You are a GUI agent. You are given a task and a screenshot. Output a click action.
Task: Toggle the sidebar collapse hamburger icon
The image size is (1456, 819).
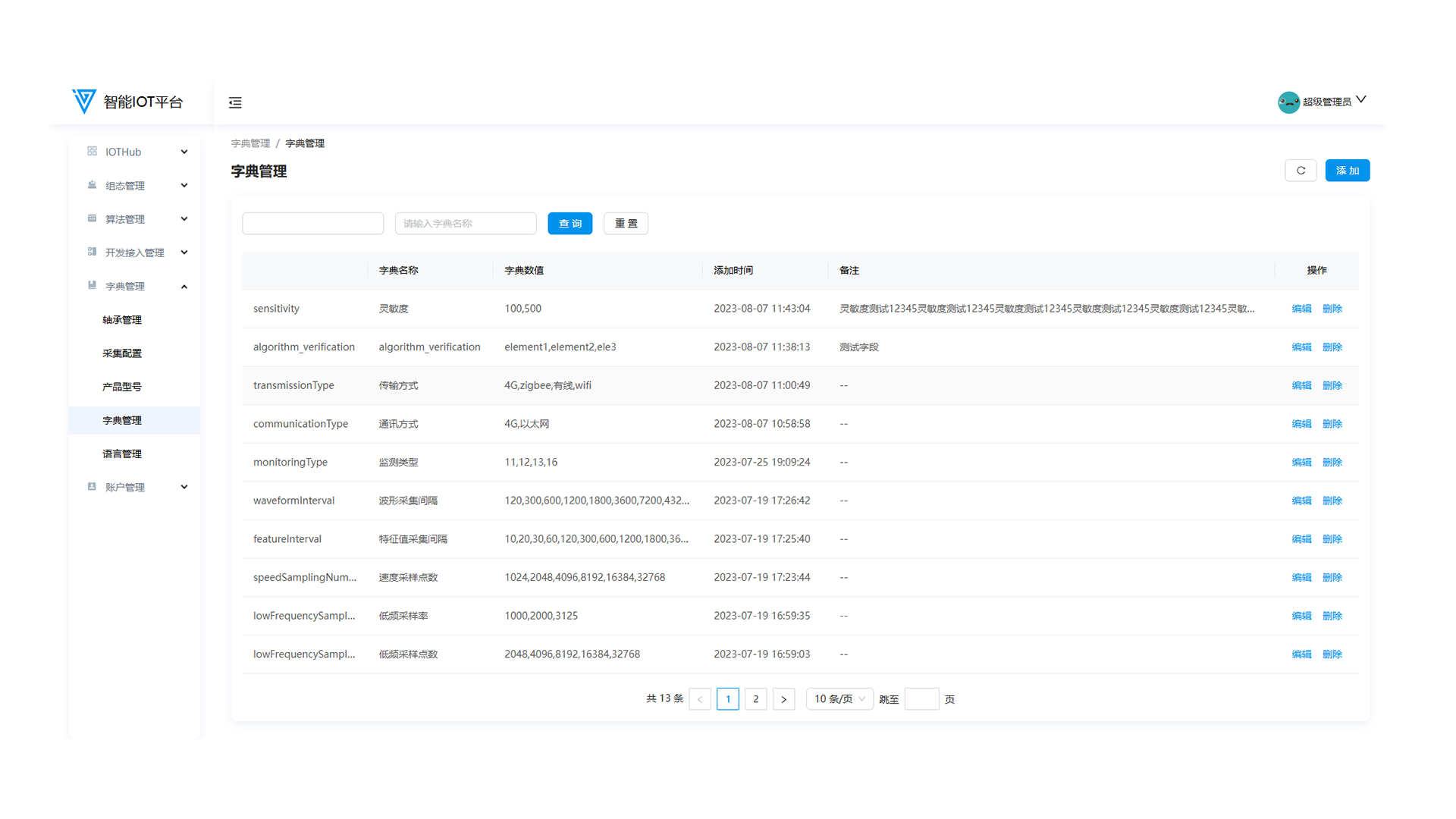click(235, 102)
